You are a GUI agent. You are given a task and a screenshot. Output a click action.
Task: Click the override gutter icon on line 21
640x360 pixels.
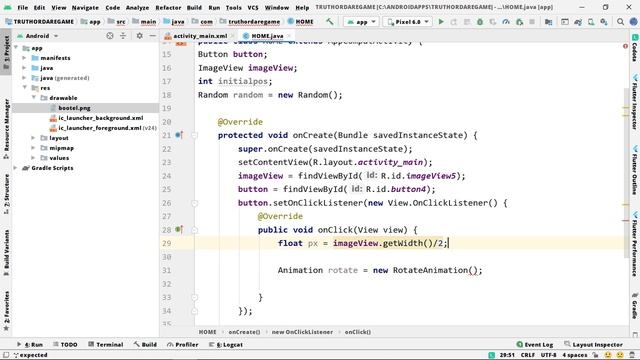pos(179,135)
